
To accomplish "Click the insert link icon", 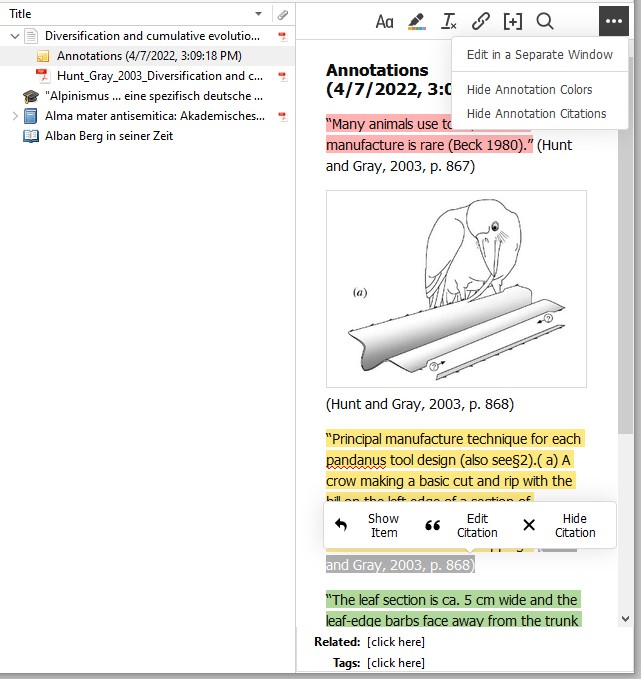I will click(481, 21).
